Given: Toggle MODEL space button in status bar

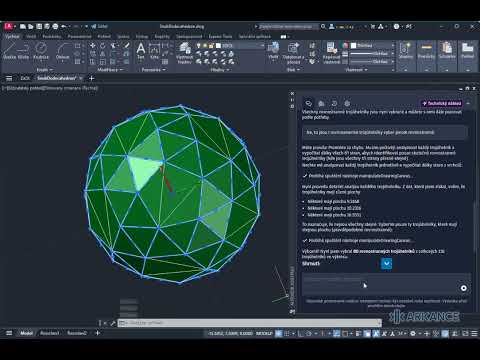Looking at the screenshot, I should pyautogui.click(x=264, y=333).
